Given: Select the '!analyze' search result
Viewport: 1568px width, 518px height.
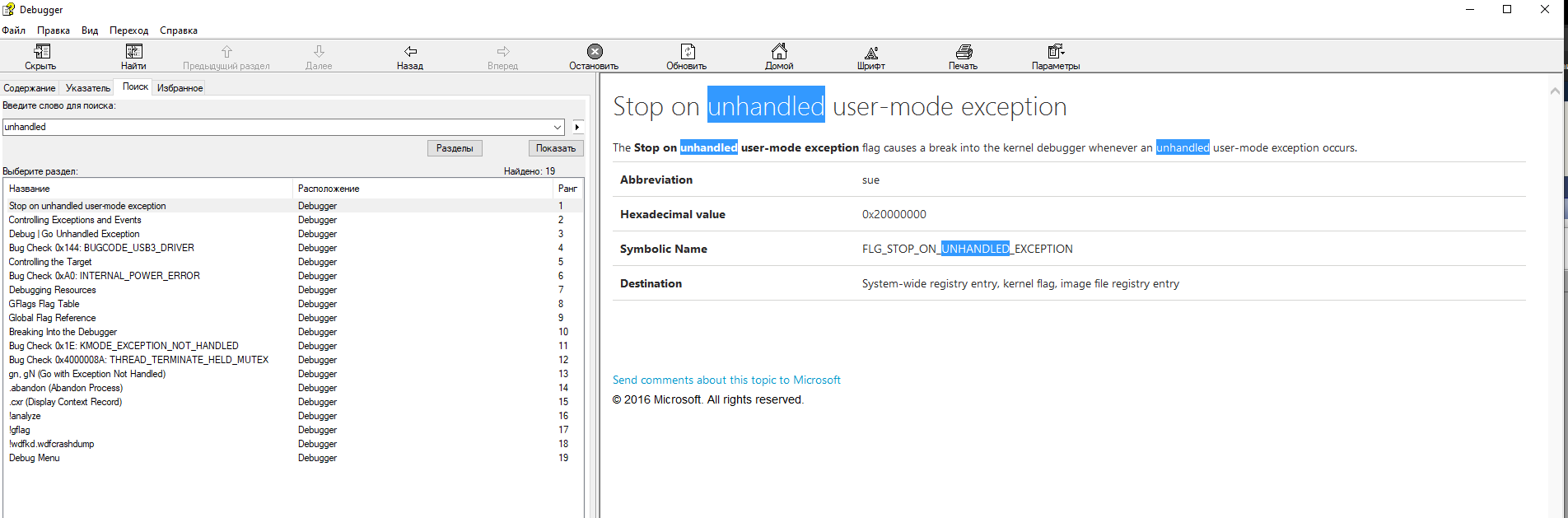Looking at the screenshot, I should tap(25, 416).
